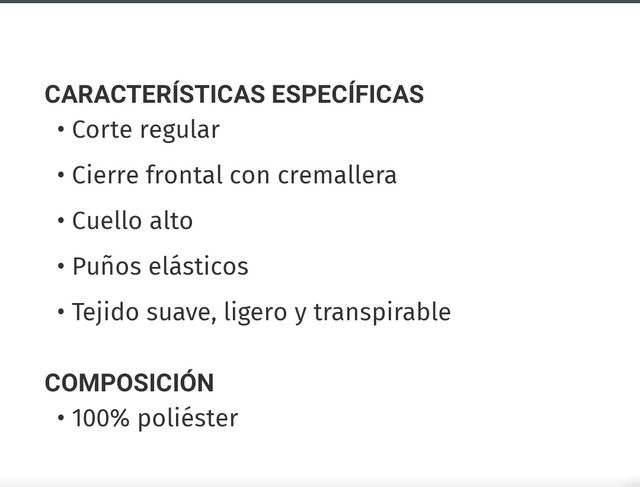Click the 'Puños elásticos' list item
640x487 pixels.
tap(160, 267)
